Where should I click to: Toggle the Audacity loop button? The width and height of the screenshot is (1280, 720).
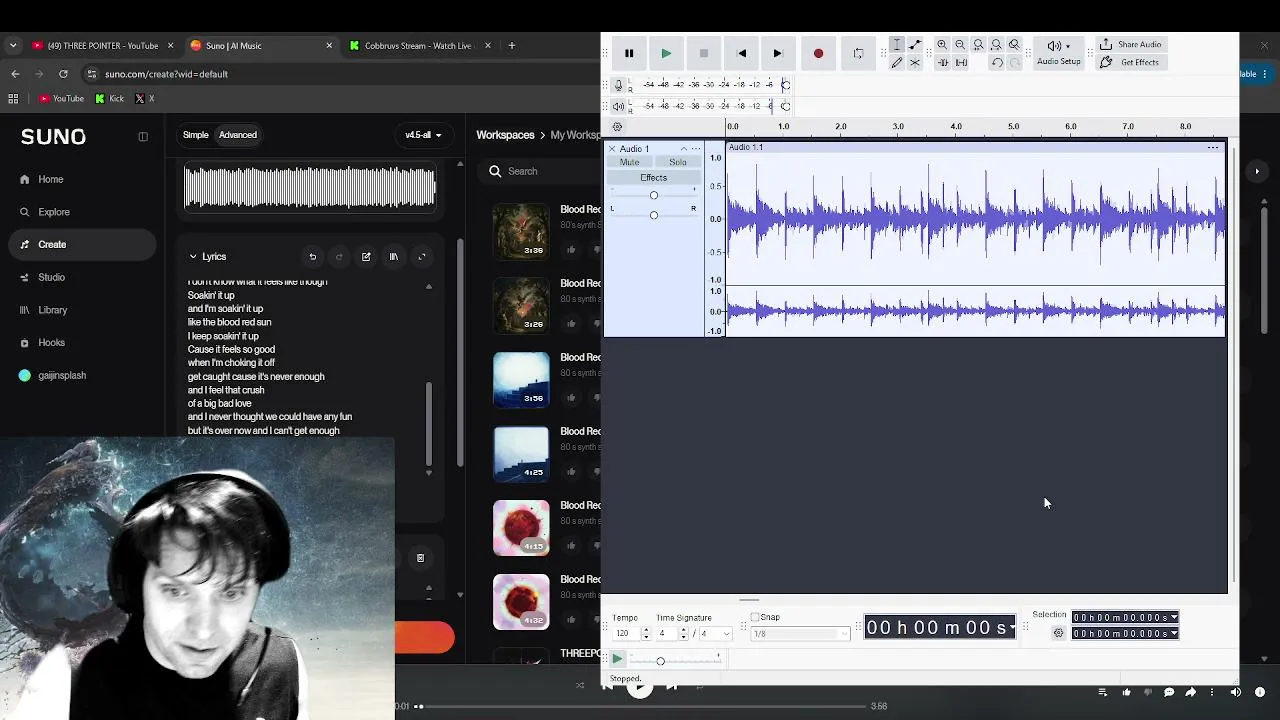[x=858, y=53]
